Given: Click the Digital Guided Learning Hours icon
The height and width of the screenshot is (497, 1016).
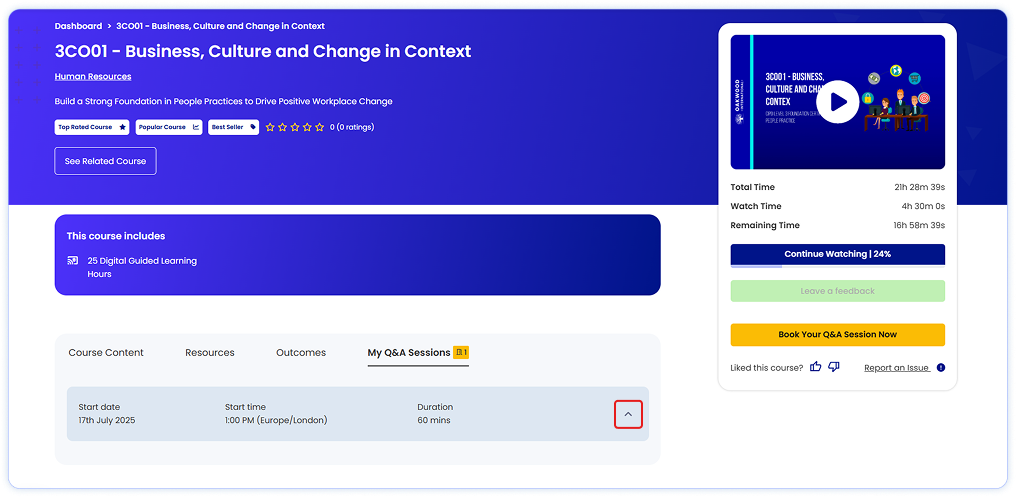Looking at the screenshot, I should point(73,260).
